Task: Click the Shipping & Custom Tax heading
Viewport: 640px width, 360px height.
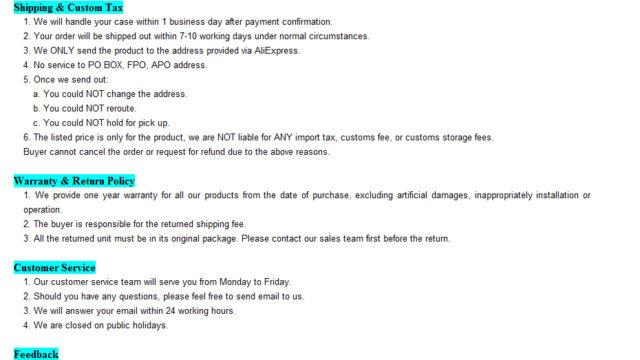Action: [x=68, y=7]
